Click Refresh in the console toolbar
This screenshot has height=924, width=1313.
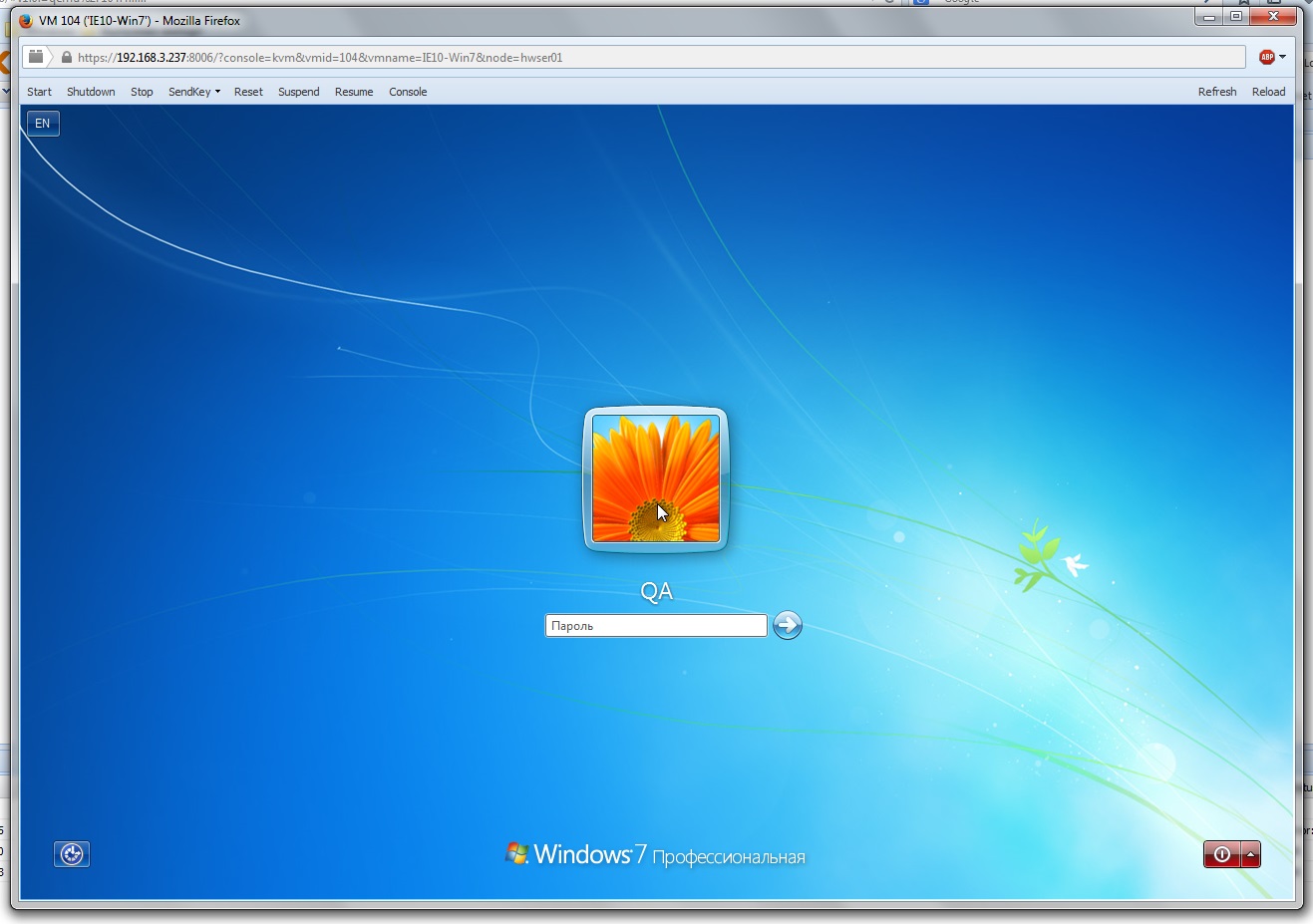(x=1217, y=92)
